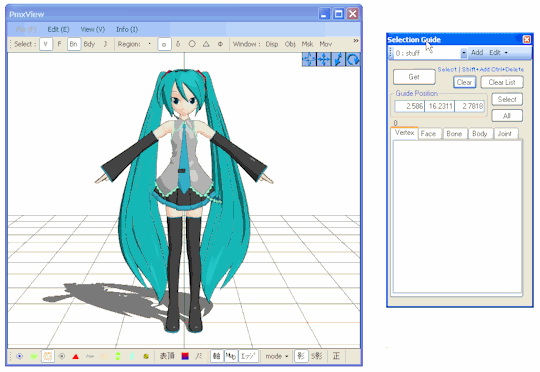The width and height of the screenshot is (540, 372).
Task: Click the Clear List button
Action: click(502, 82)
